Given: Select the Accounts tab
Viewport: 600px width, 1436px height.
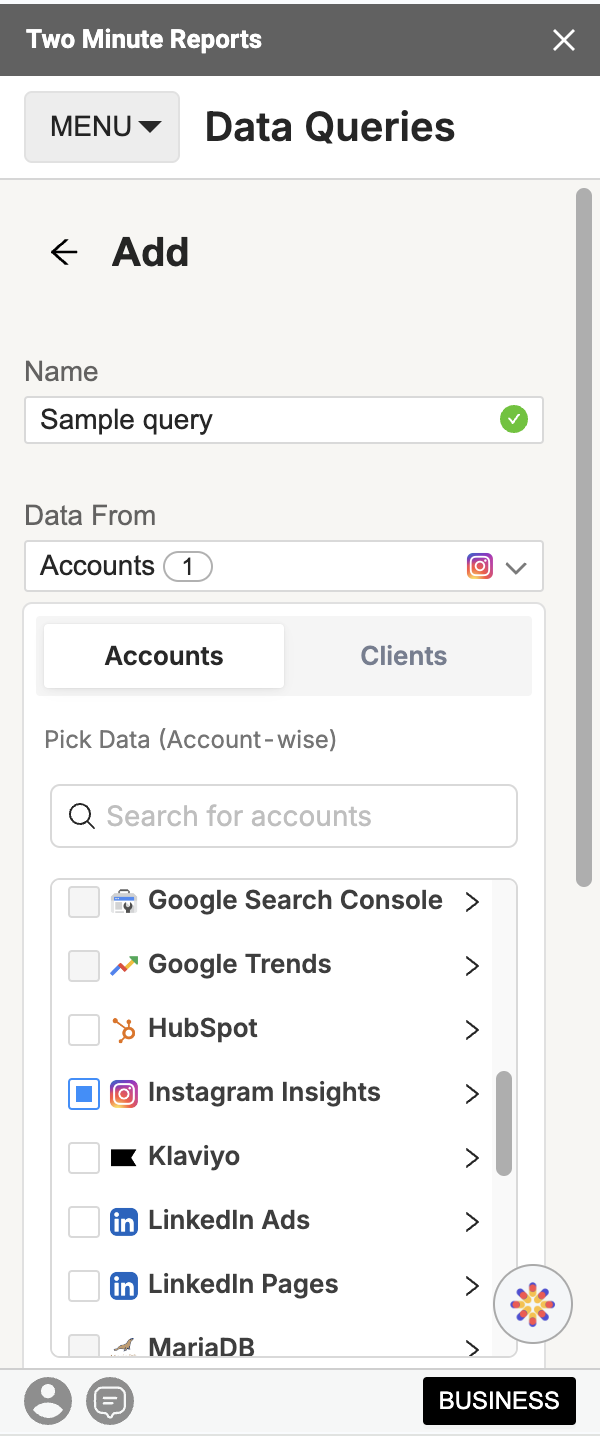Looking at the screenshot, I should pos(163,655).
